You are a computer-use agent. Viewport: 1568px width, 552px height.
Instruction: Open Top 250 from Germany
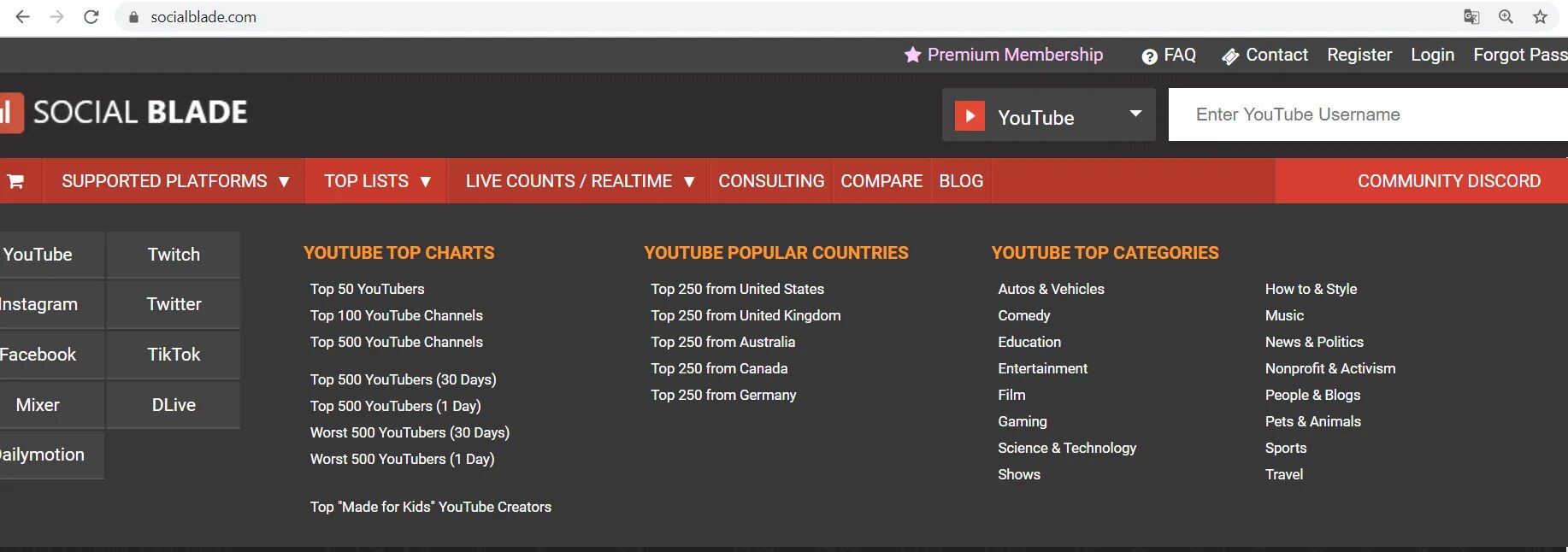pos(723,395)
